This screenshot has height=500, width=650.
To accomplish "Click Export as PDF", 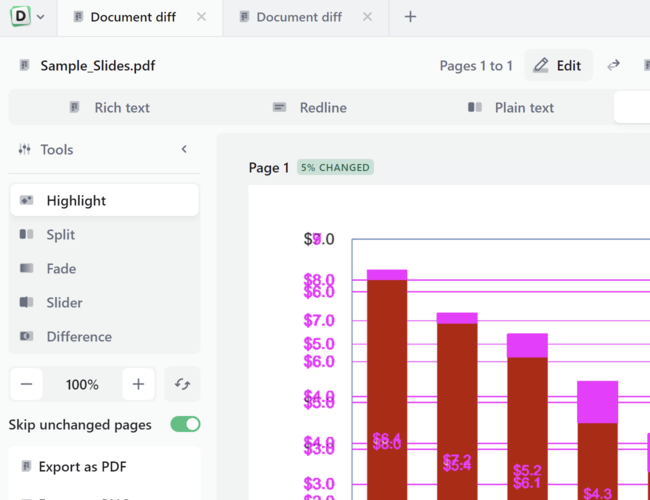I will (82, 466).
